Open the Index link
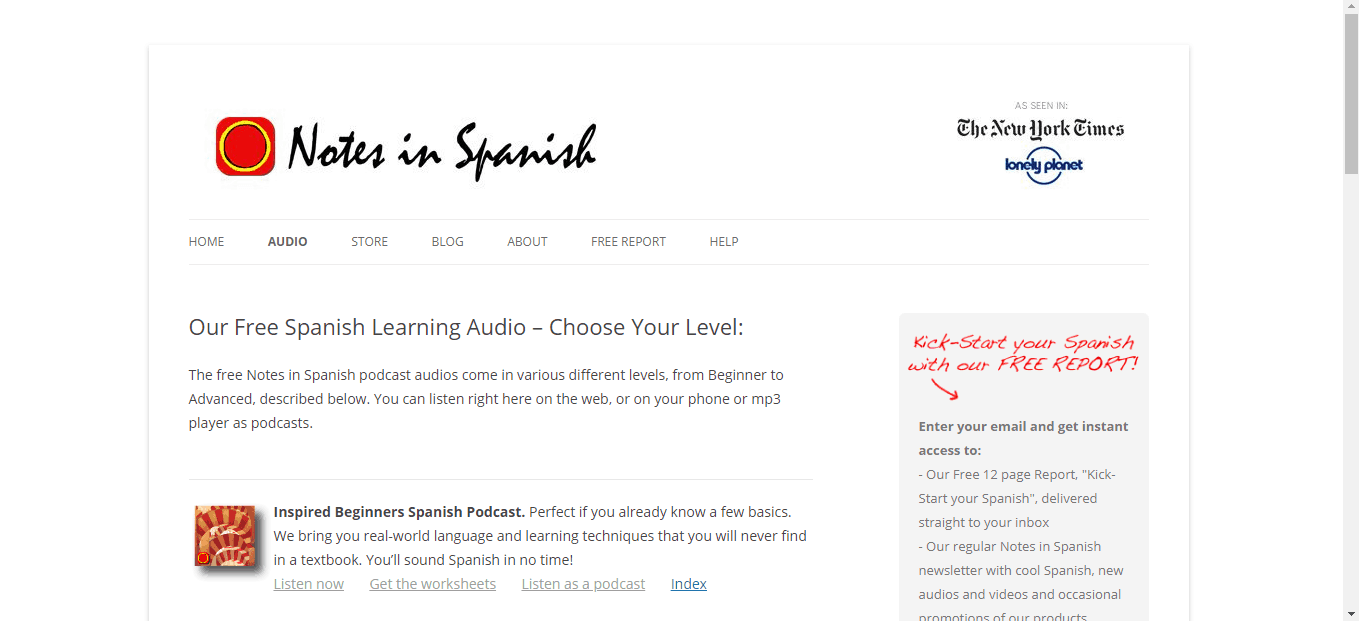Viewport: 1359px width, 621px height. pos(688,583)
